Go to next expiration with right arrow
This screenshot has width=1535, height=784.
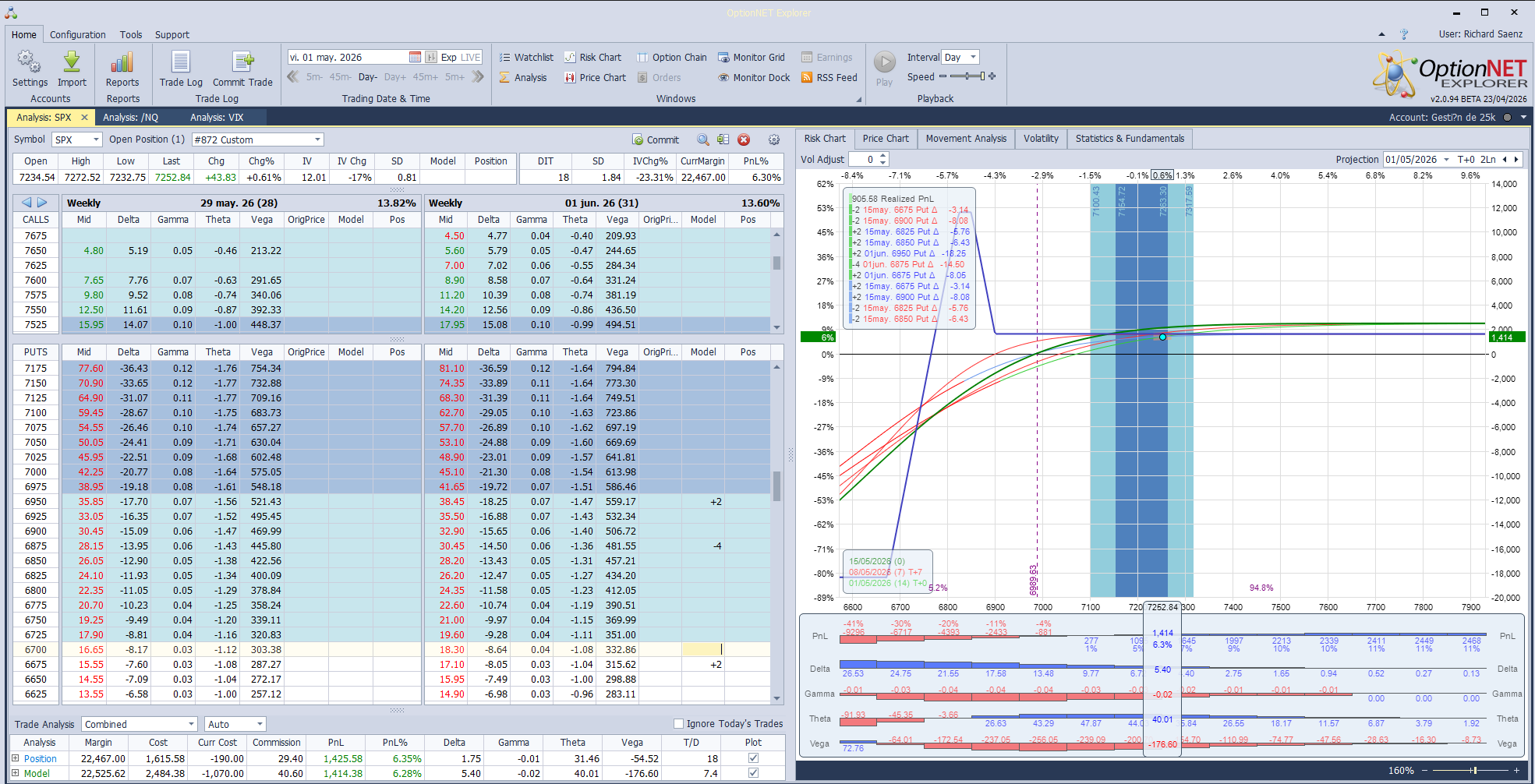(x=42, y=203)
